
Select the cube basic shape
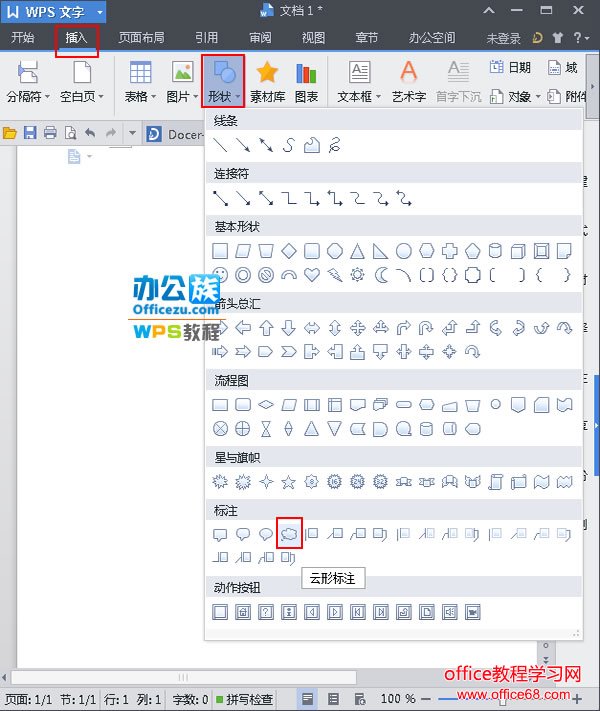(x=518, y=251)
